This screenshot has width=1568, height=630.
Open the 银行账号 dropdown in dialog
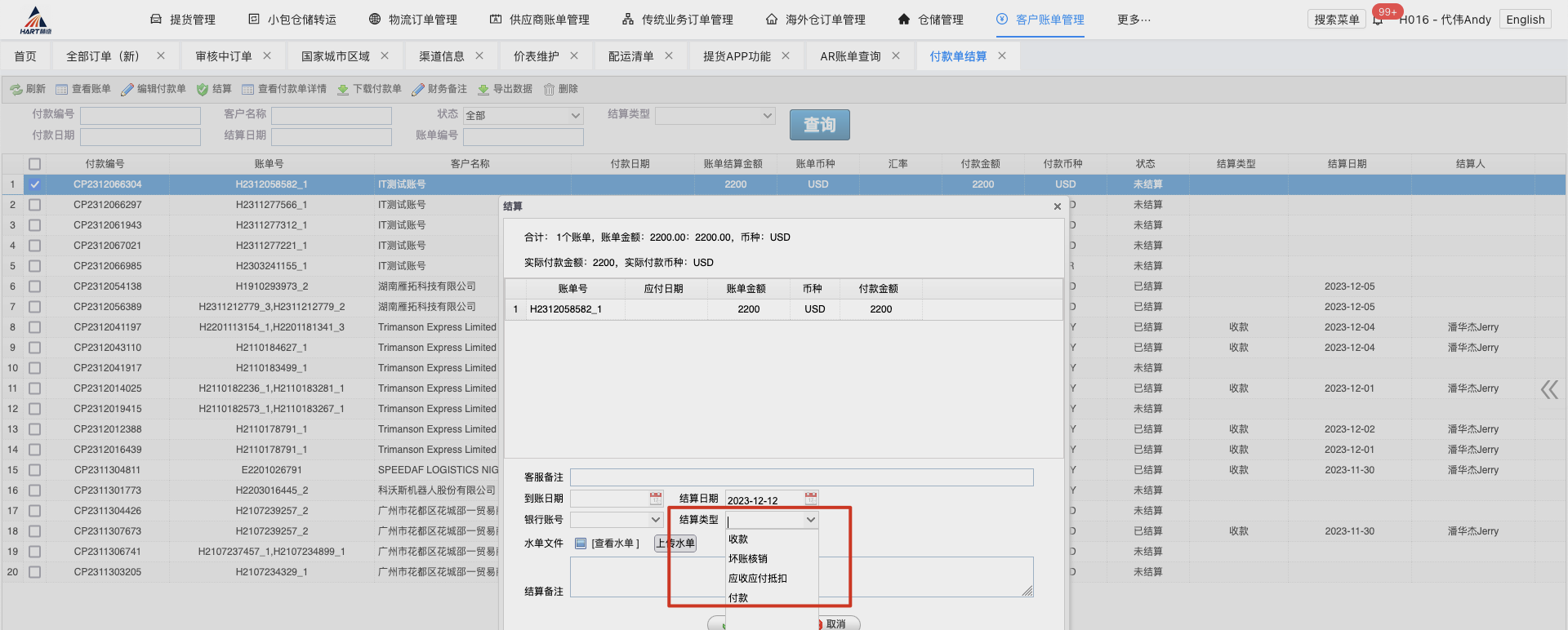click(x=655, y=520)
